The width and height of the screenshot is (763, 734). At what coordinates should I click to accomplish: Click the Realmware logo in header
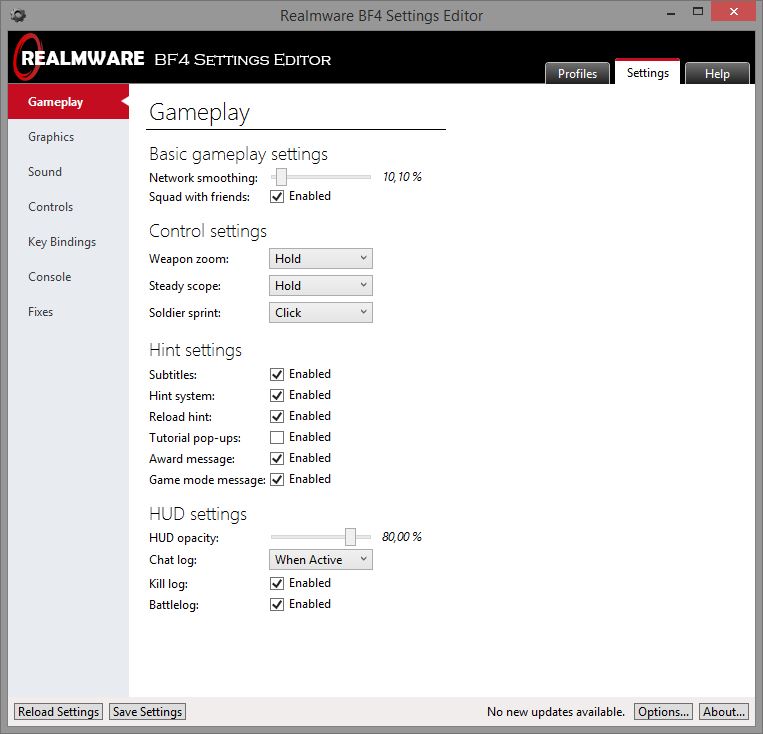click(79, 58)
